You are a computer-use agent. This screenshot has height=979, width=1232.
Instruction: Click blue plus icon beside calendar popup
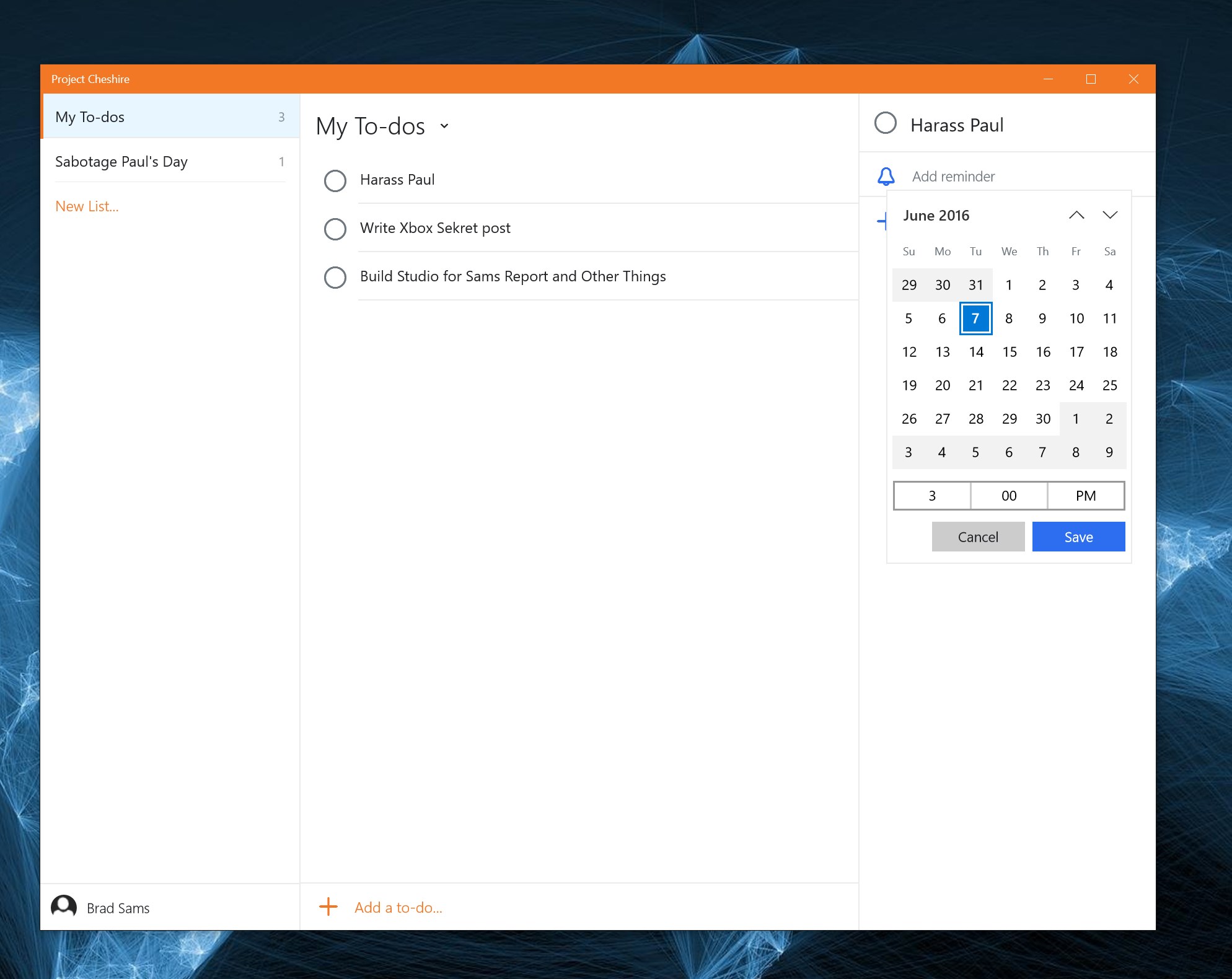[882, 221]
